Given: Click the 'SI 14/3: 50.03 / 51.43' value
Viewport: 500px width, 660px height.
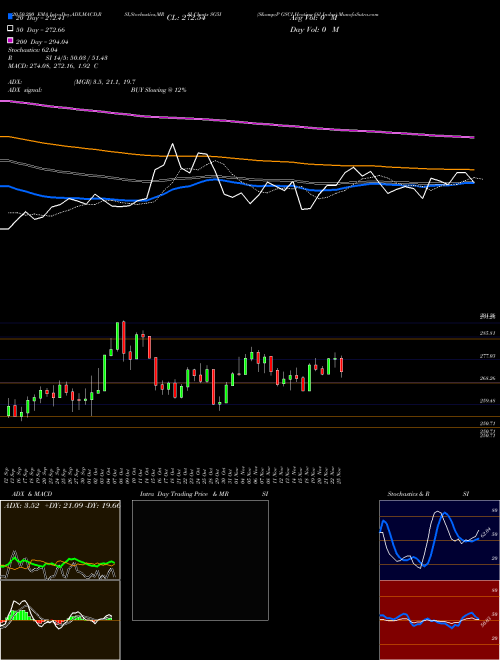Looking at the screenshot, I should 76,58.
